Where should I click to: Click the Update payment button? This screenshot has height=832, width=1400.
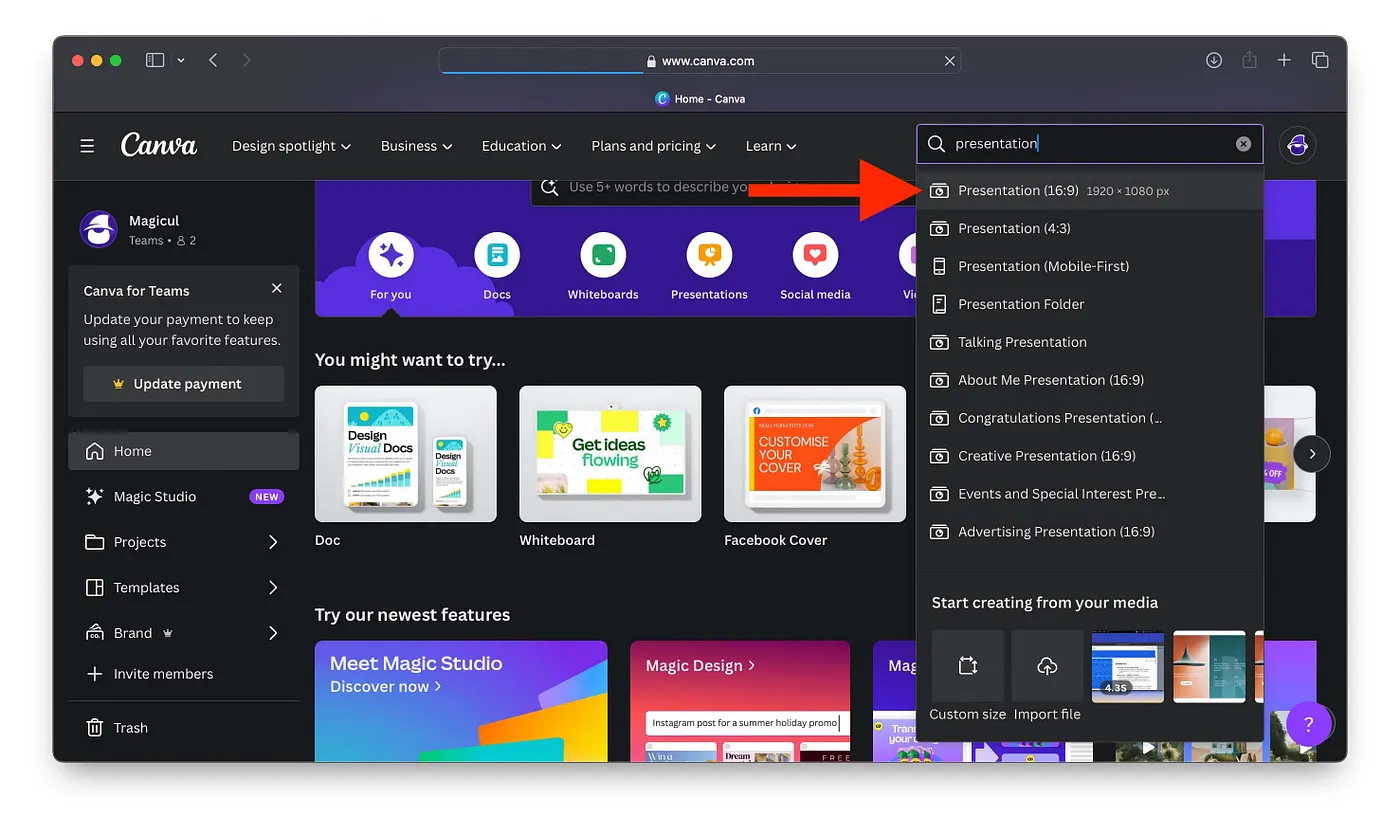pyautogui.click(x=184, y=384)
